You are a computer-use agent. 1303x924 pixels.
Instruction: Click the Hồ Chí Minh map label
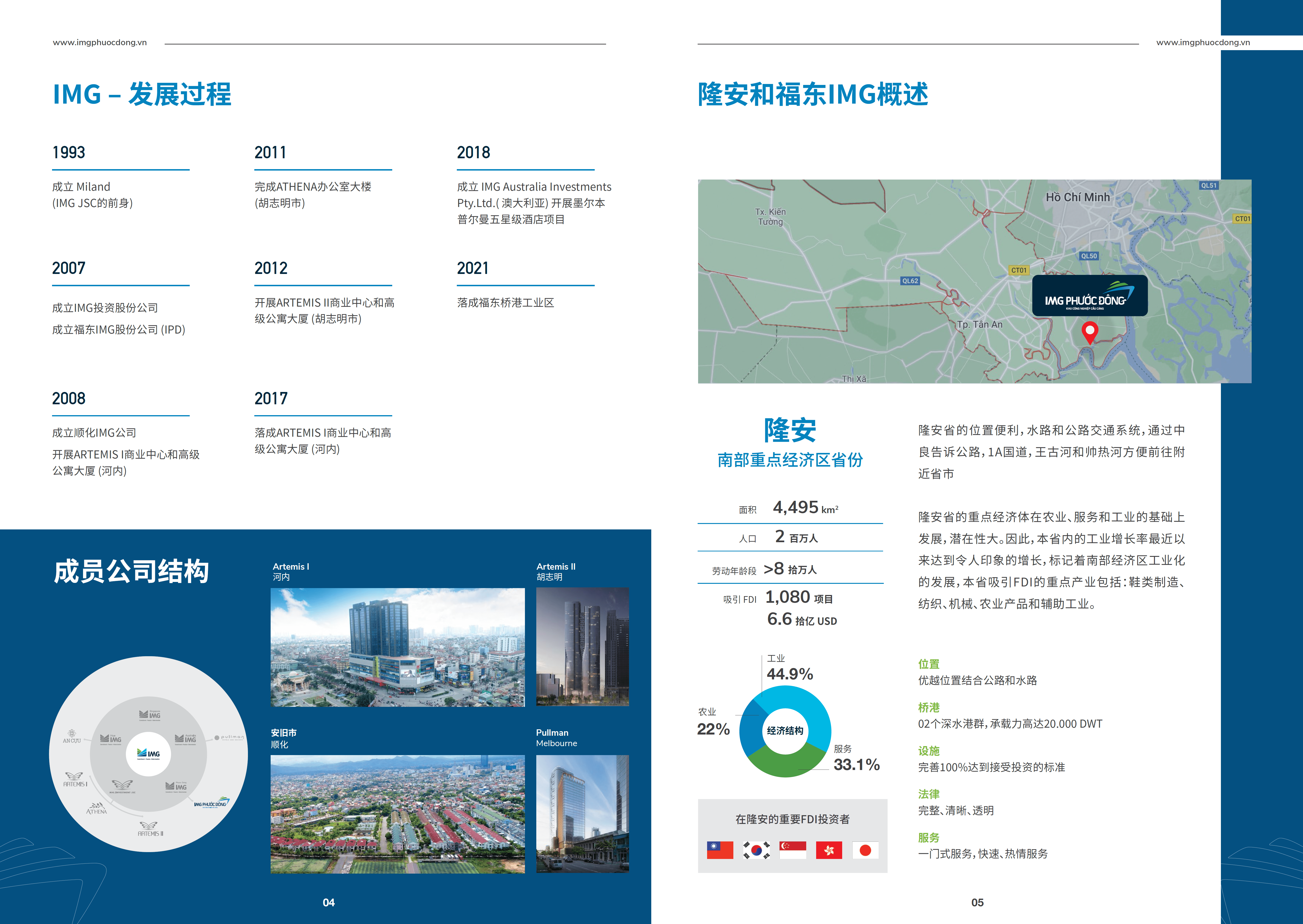click(x=1078, y=197)
